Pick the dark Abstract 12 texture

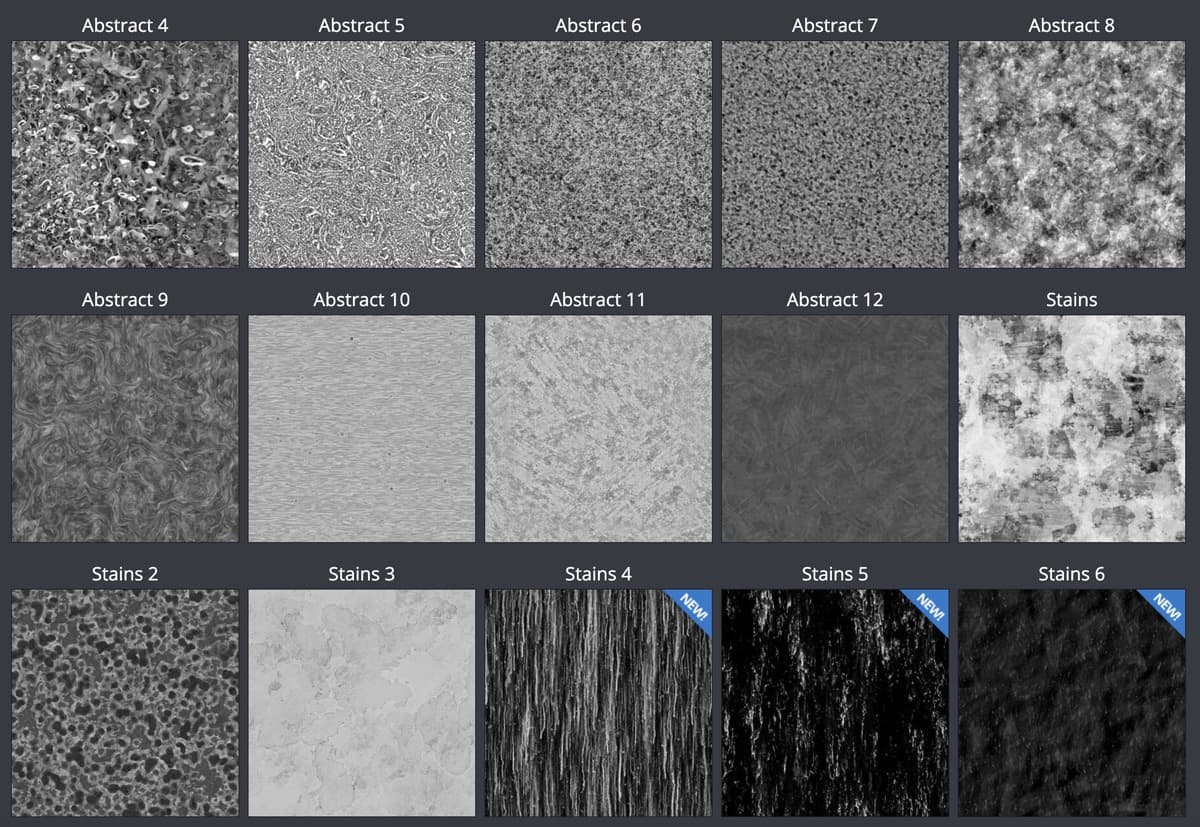tap(835, 429)
